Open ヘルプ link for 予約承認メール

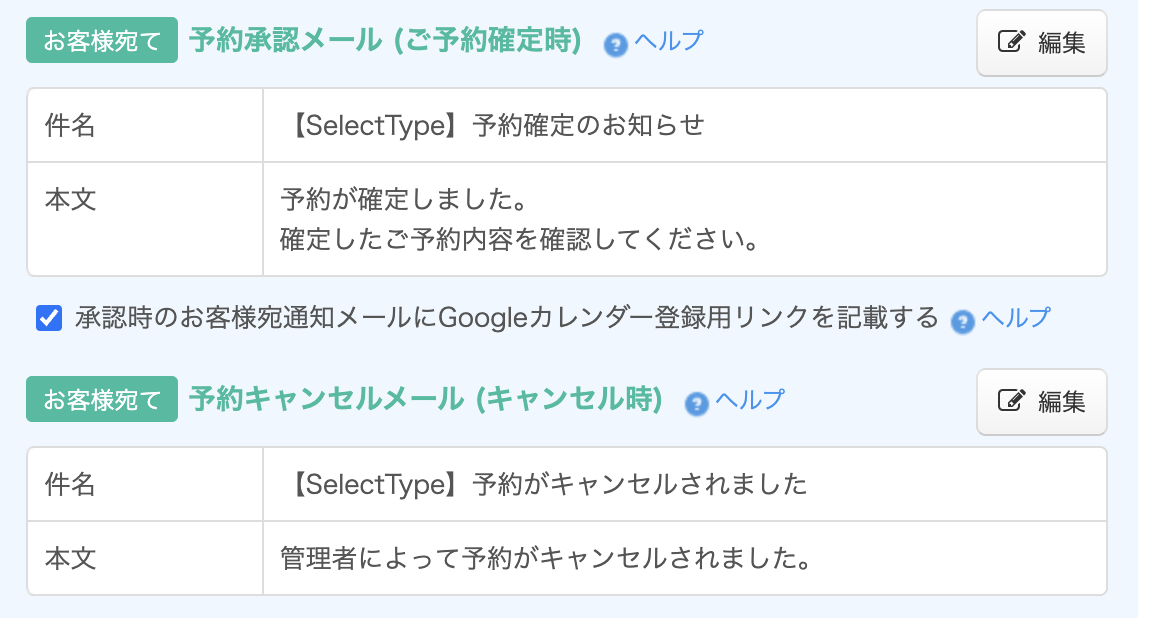point(668,42)
